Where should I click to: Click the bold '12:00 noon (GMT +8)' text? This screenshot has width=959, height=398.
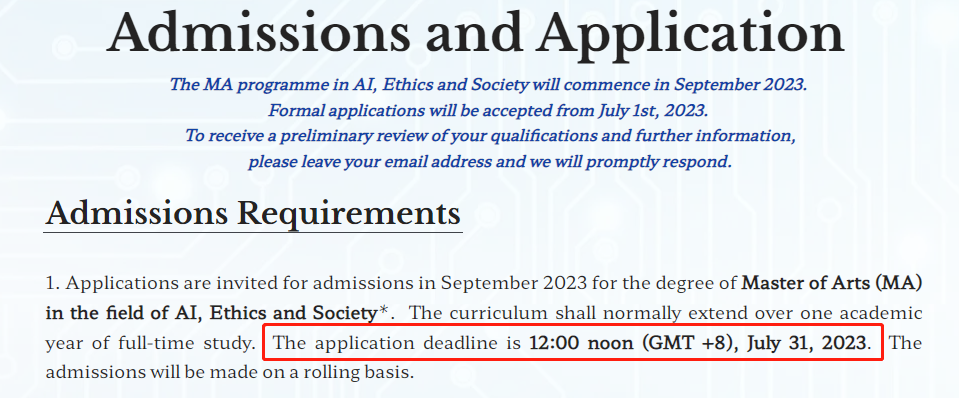[x=627, y=343]
